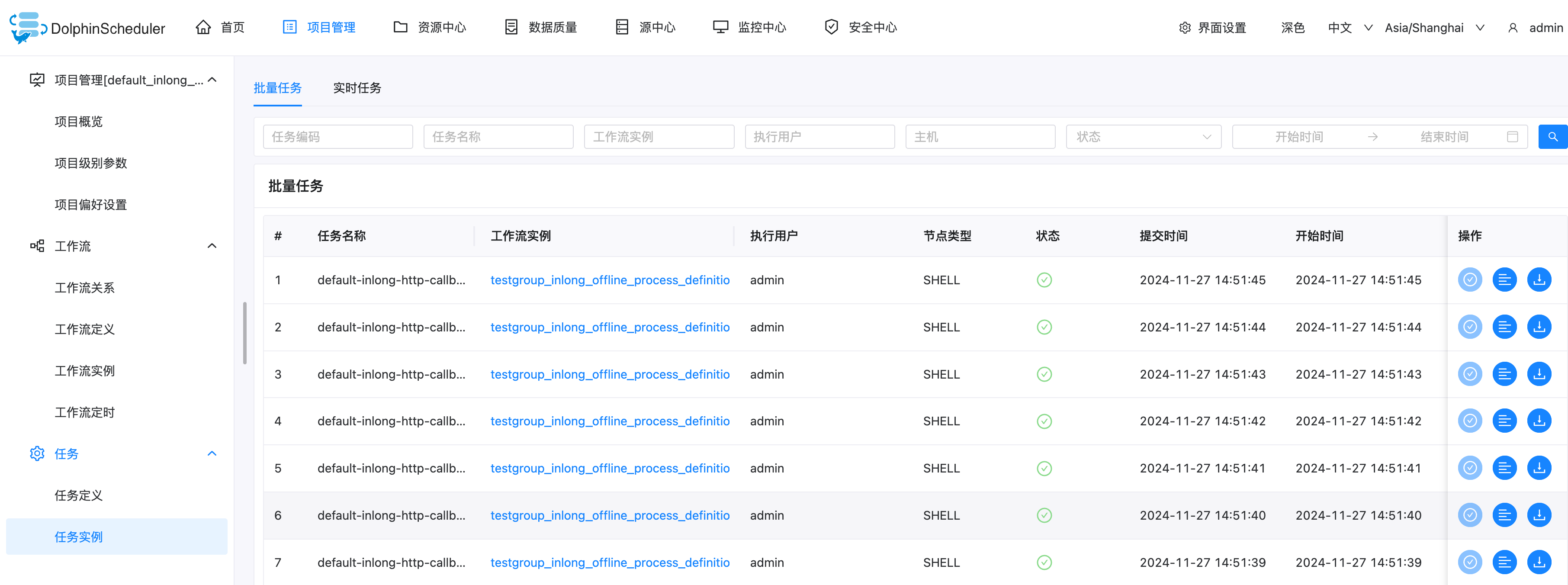Click the view log icon for row 5

point(1504,468)
